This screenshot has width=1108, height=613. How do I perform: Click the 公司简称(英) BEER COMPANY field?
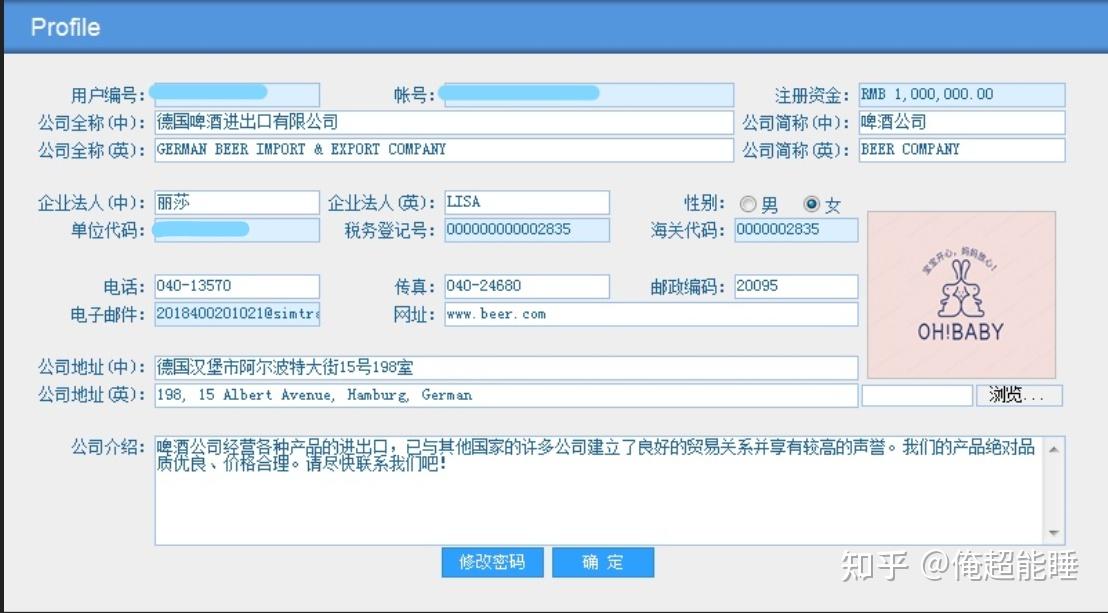tap(960, 150)
